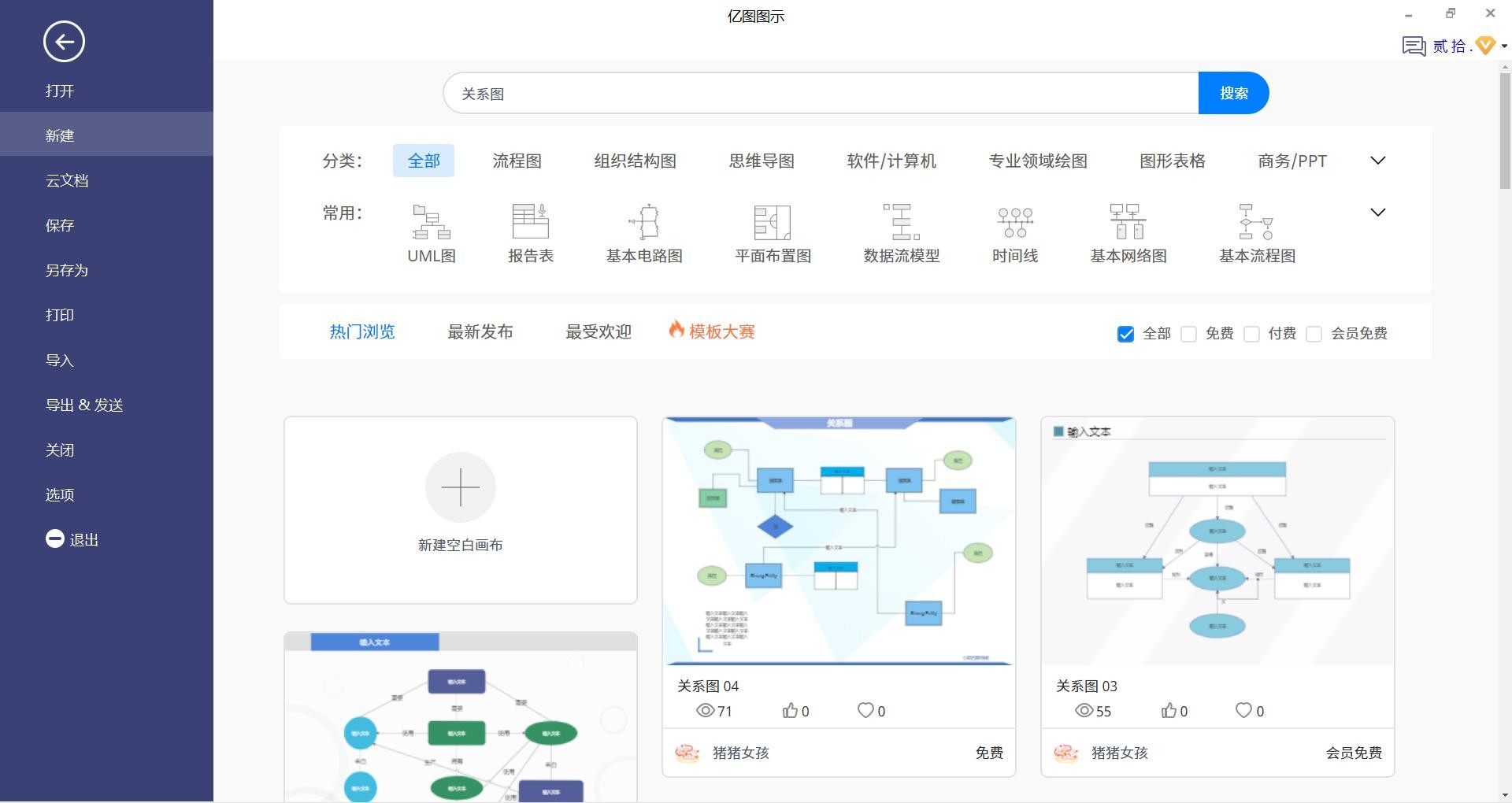Like the 关系图 04 template thumbs-up
The image size is (1512, 803).
[x=790, y=711]
